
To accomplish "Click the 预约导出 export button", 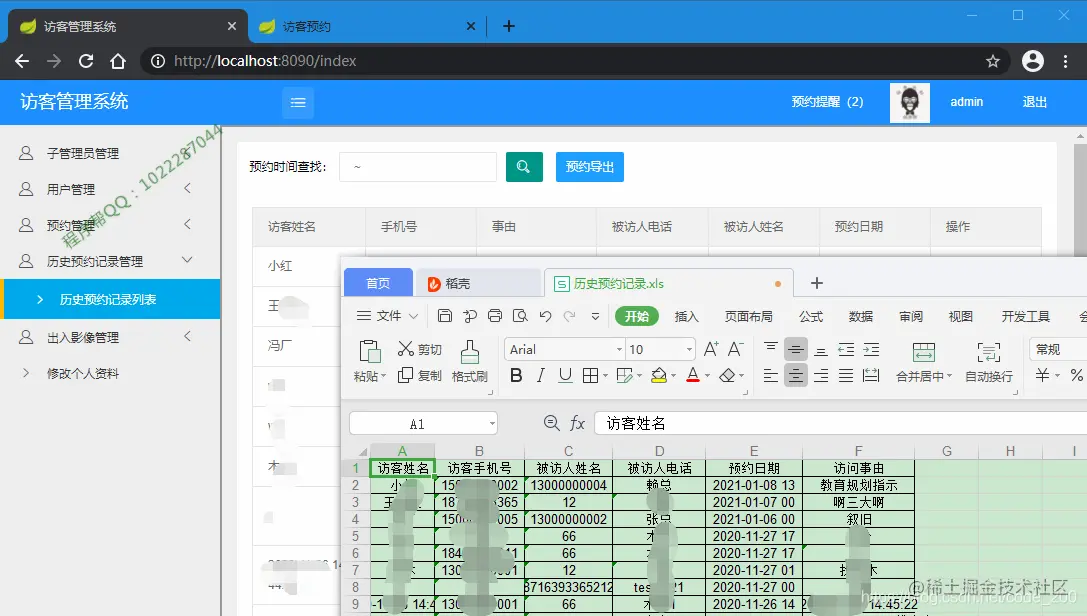I will tap(589, 167).
